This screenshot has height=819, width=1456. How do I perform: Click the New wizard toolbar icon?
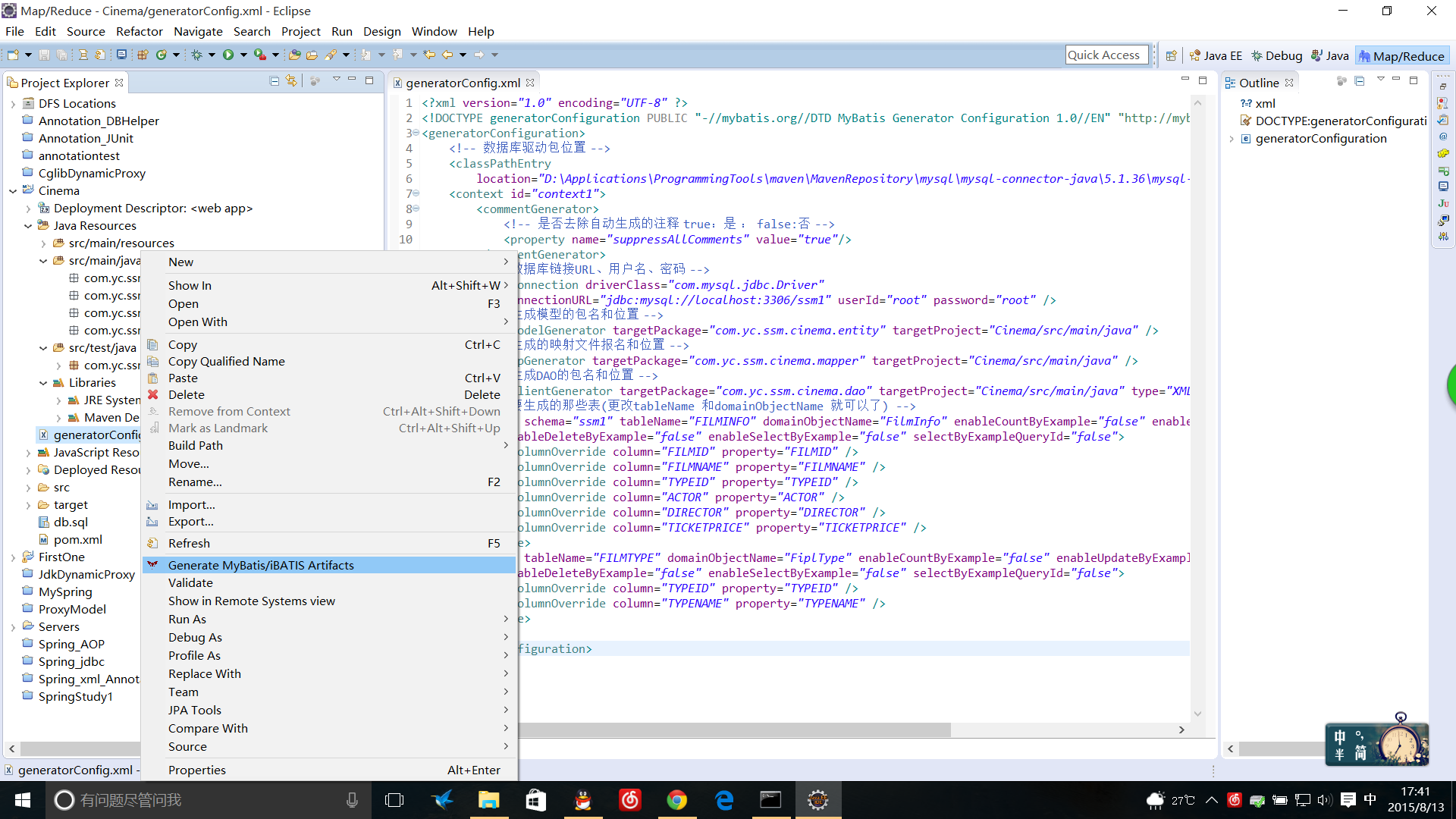[13, 55]
